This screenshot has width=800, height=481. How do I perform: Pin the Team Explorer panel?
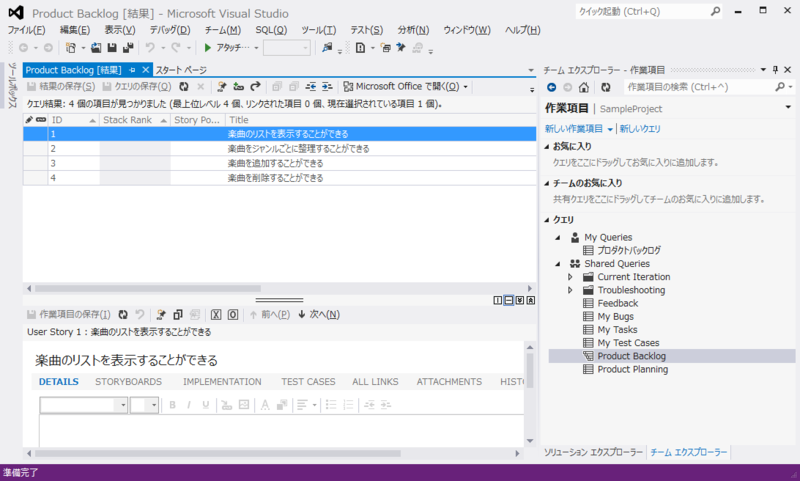tap(776, 70)
